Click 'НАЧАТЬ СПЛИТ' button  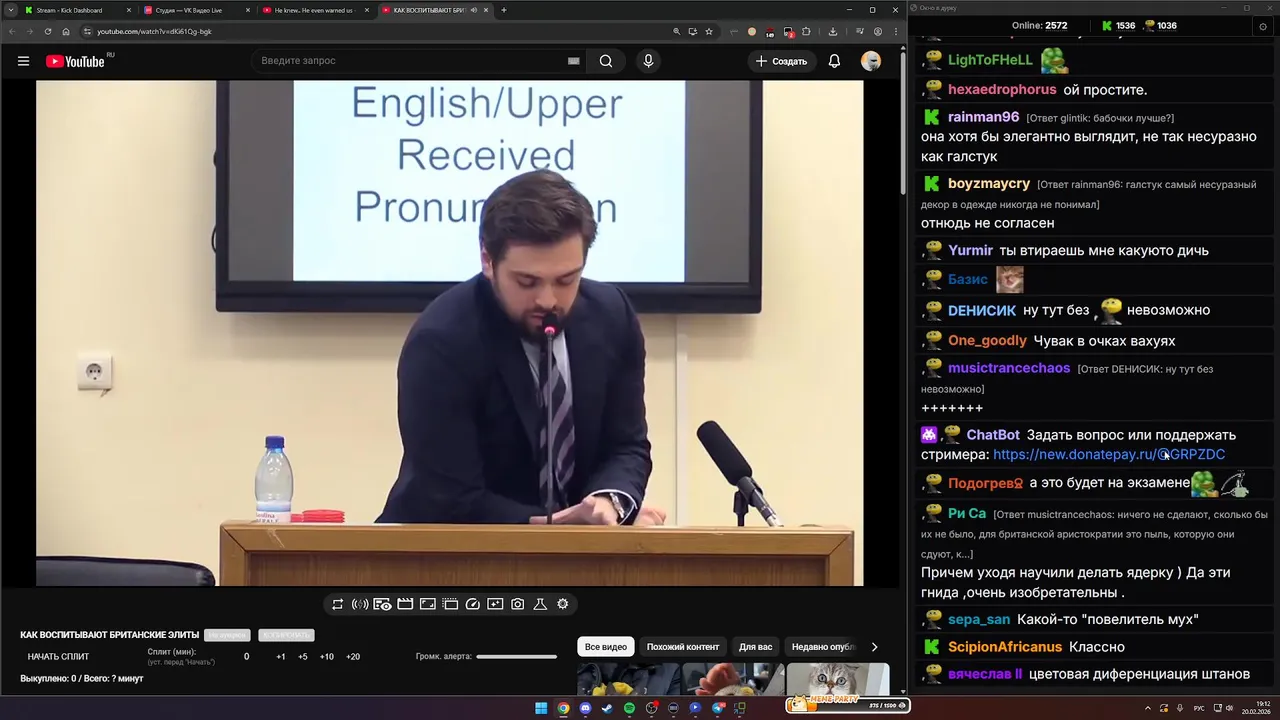(58, 657)
